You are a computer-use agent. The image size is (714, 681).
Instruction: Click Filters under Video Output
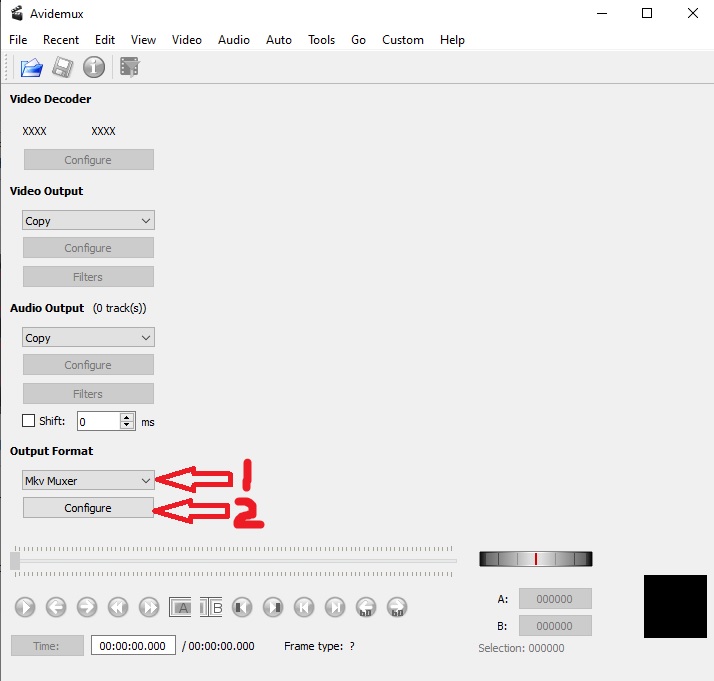coord(88,277)
